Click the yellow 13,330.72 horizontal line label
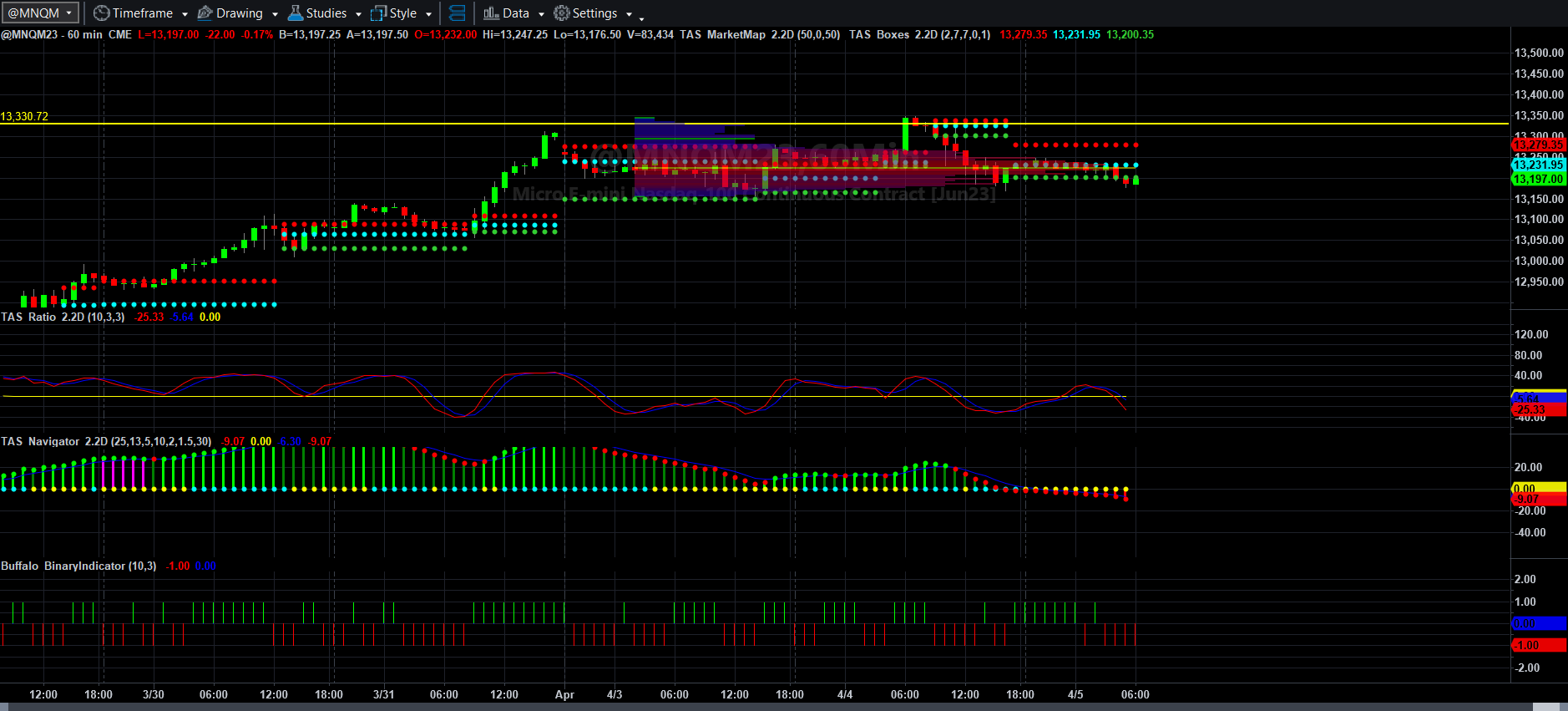Image resolution: width=1568 pixels, height=711 pixels. coord(24,116)
